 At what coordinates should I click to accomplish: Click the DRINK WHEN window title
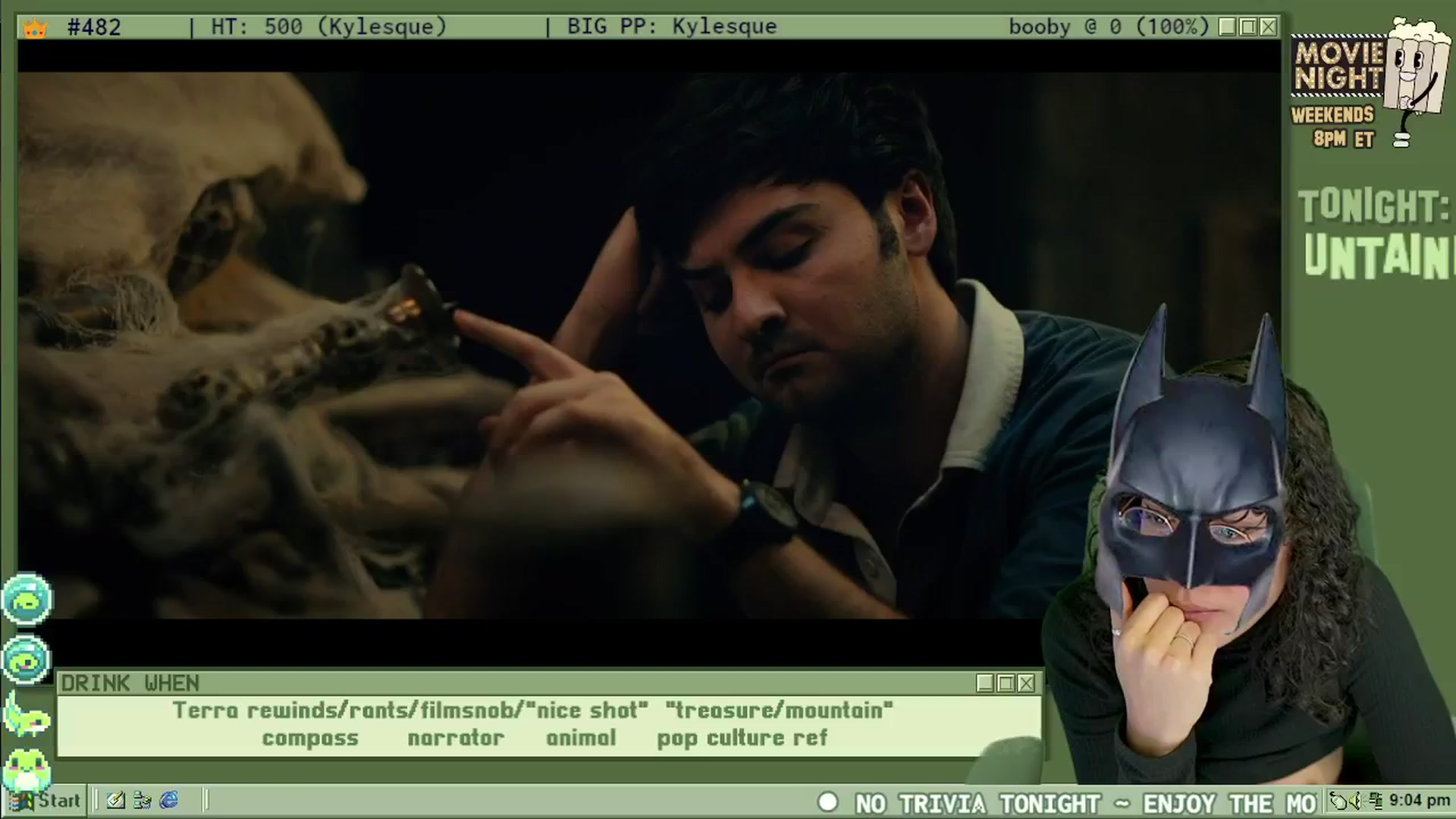point(130,683)
